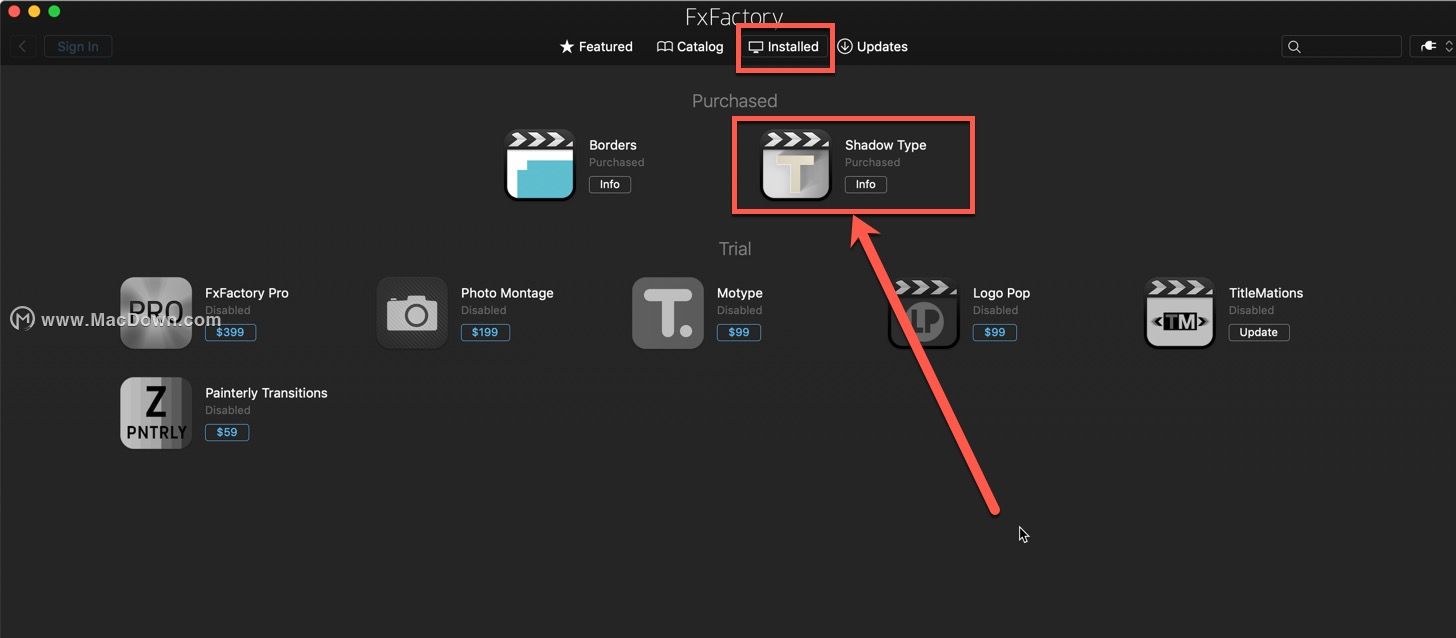Open the Logo Pop product icon
1456x638 pixels.
pyautogui.click(x=924, y=313)
